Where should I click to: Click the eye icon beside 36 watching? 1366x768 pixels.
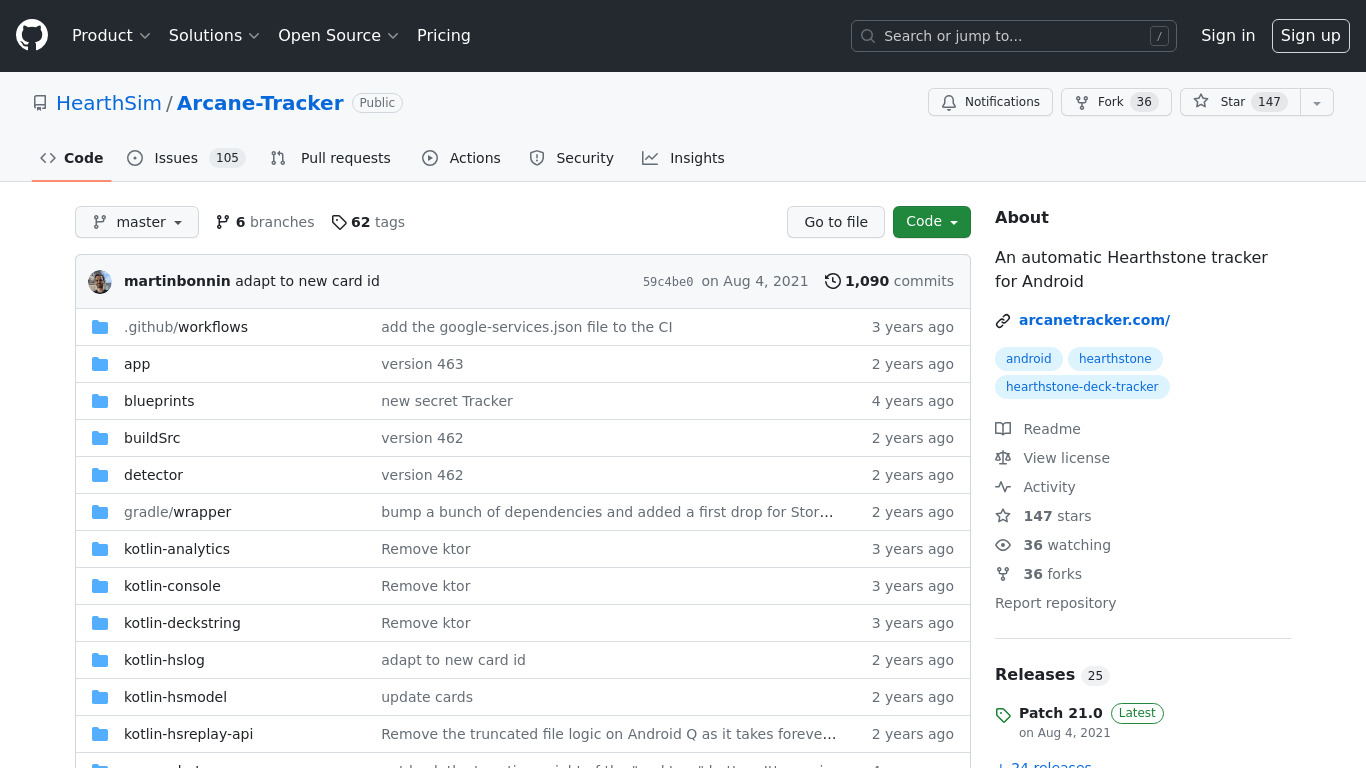1003,545
